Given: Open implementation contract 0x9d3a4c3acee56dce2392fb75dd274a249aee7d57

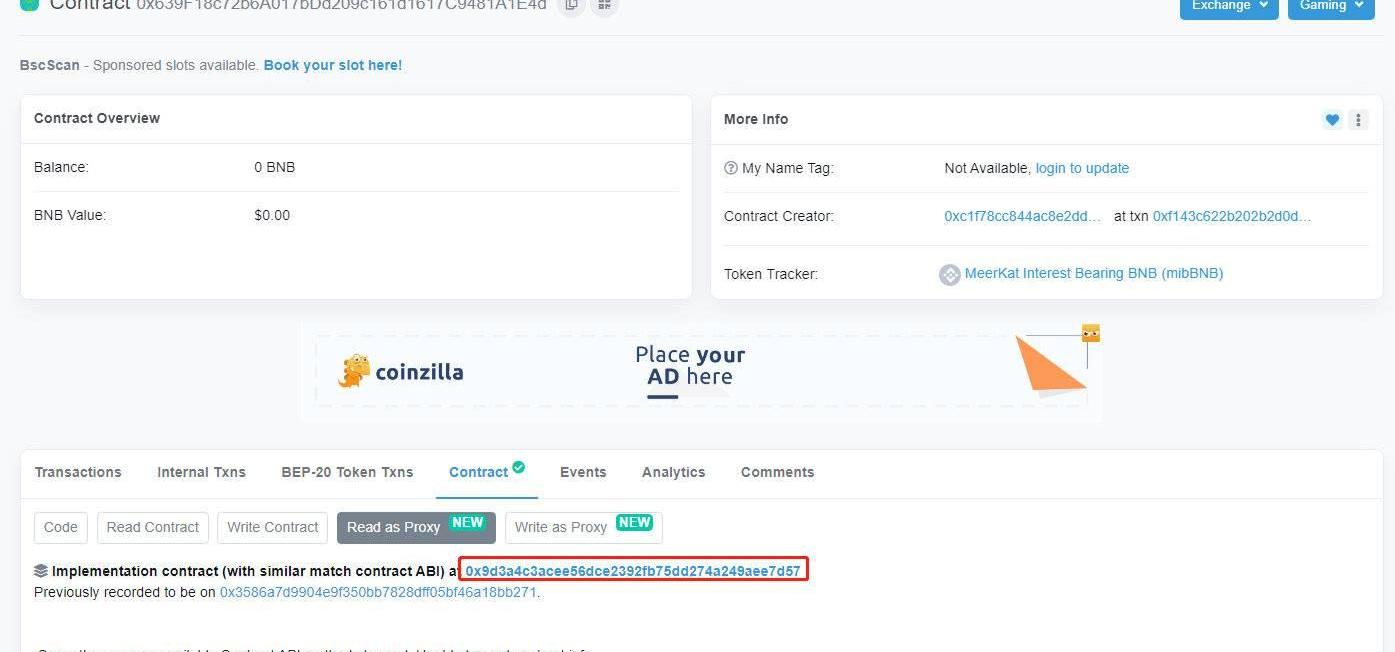Looking at the screenshot, I should click(x=633, y=571).
